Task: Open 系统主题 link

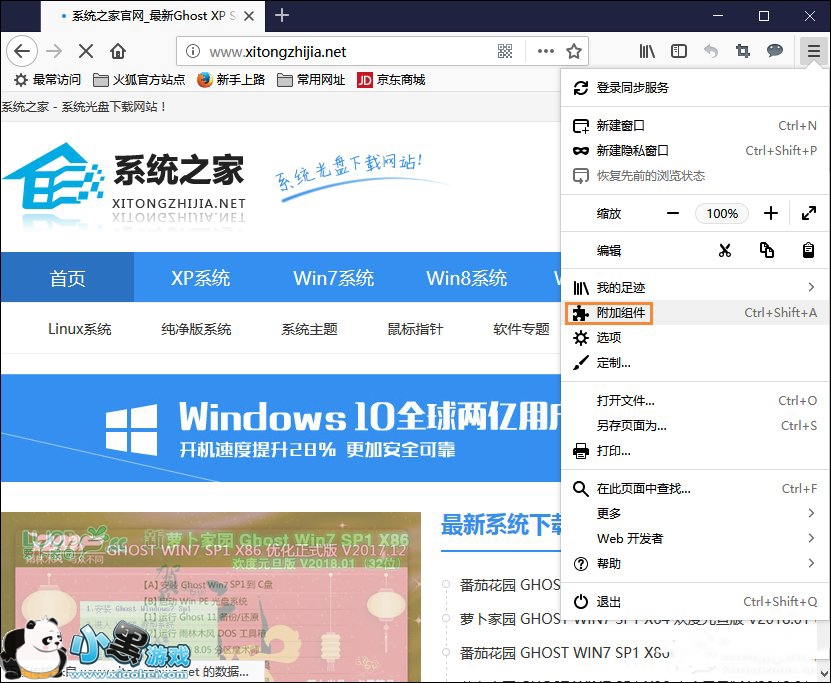Action: point(310,329)
